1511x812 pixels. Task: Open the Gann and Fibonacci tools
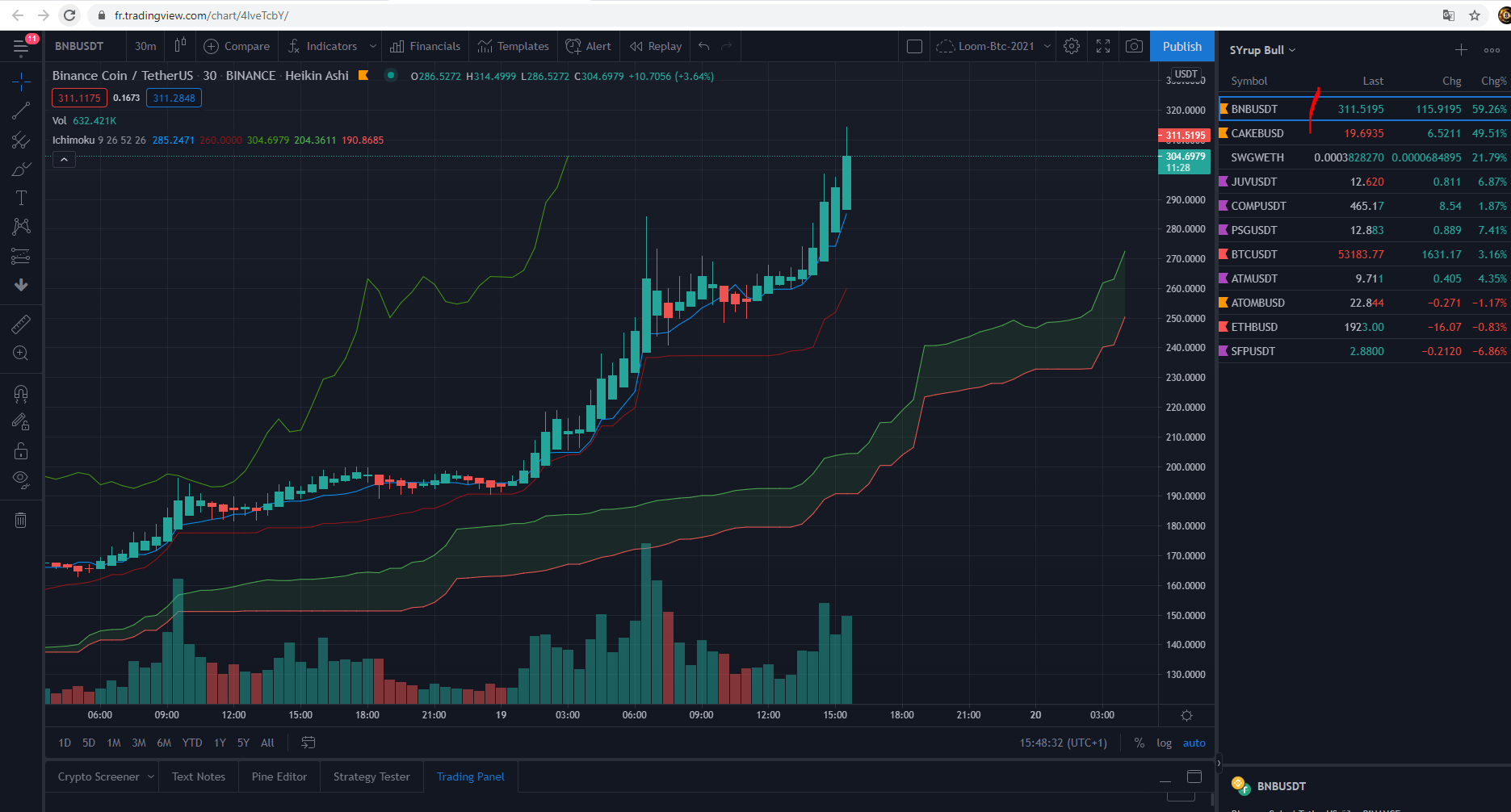21,140
